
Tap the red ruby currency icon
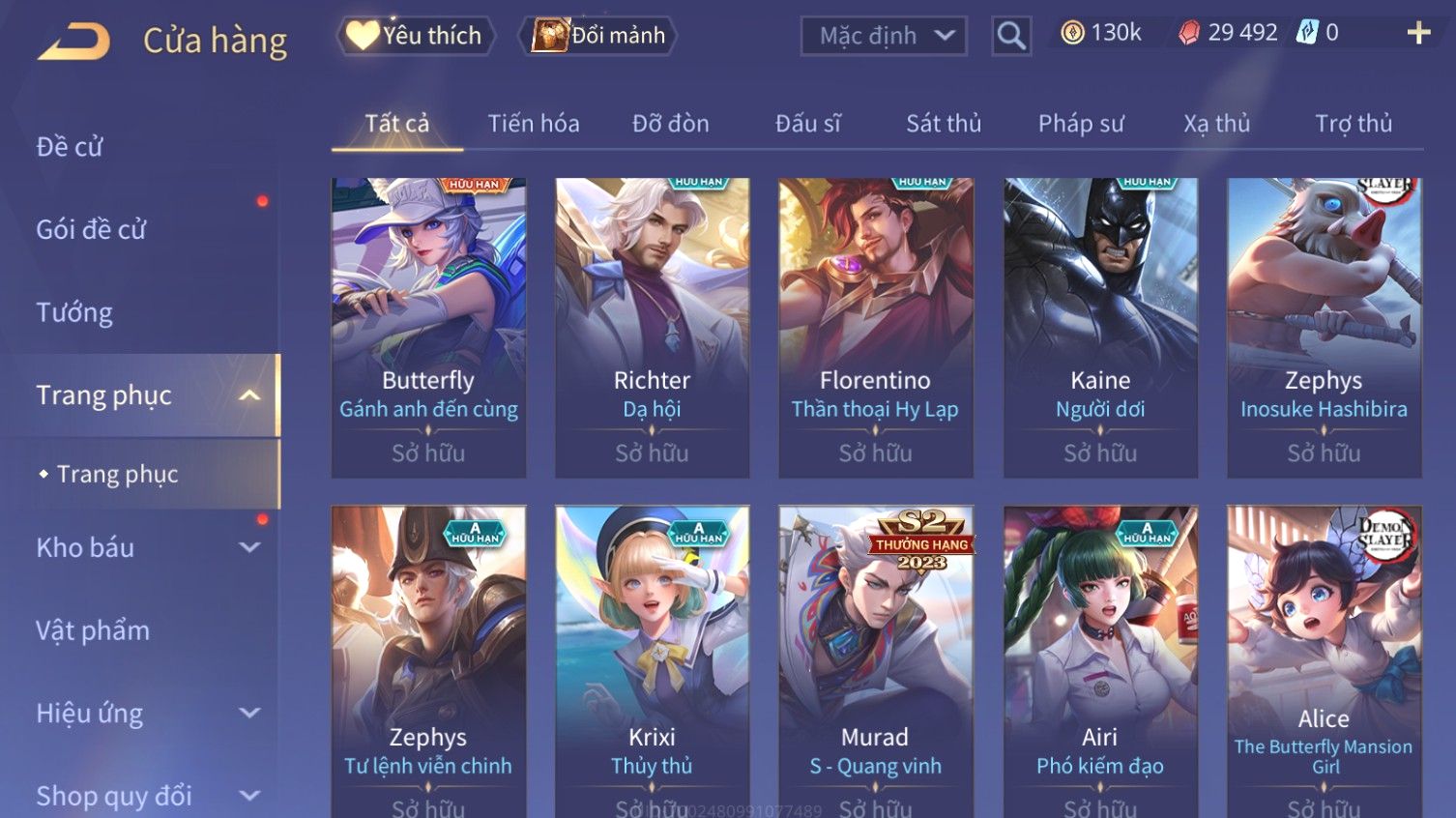point(1189,33)
